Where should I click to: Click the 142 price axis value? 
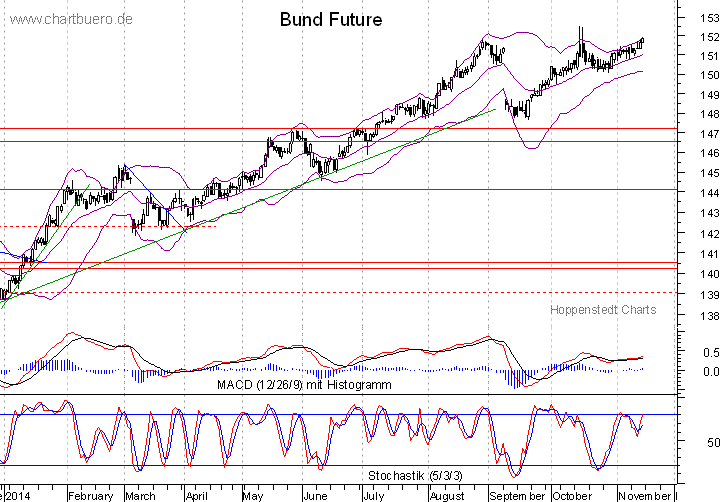pos(710,233)
